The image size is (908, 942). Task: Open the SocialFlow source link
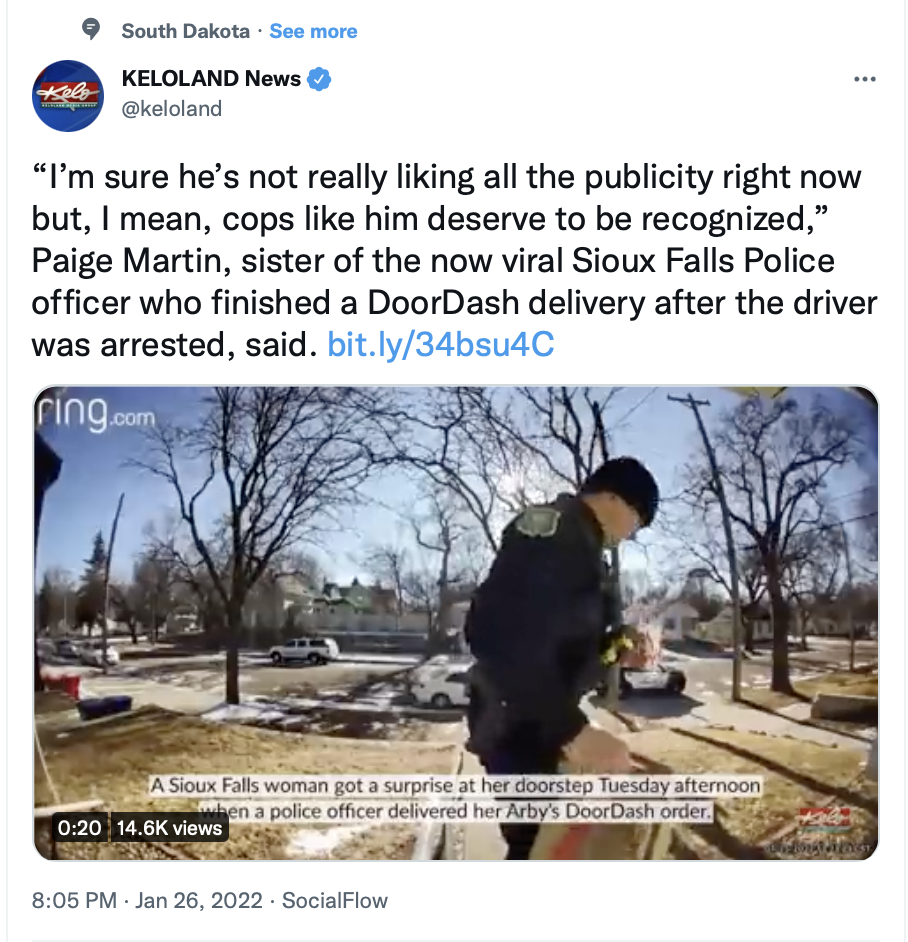(335, 901)
